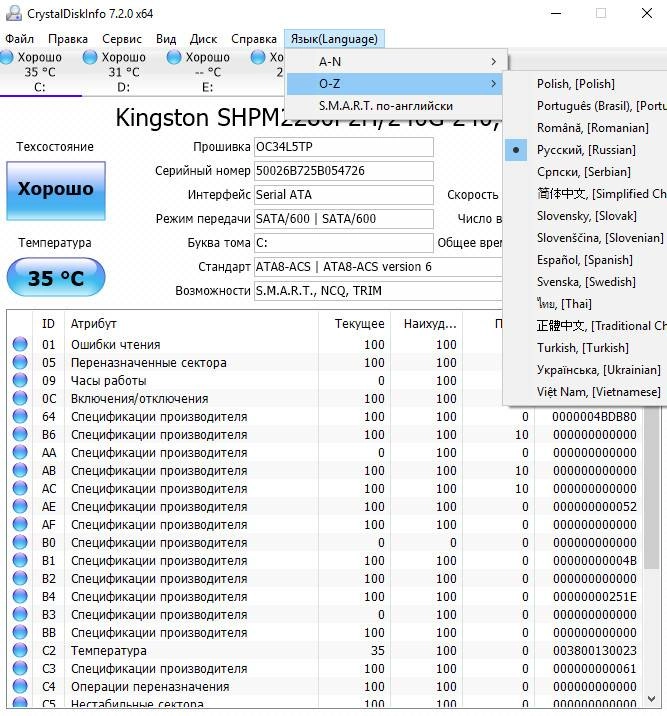Click the Хорошо health status button
The width and height of the screenshot is (667, 716).
pyautogui.click(x=56, y=191)
